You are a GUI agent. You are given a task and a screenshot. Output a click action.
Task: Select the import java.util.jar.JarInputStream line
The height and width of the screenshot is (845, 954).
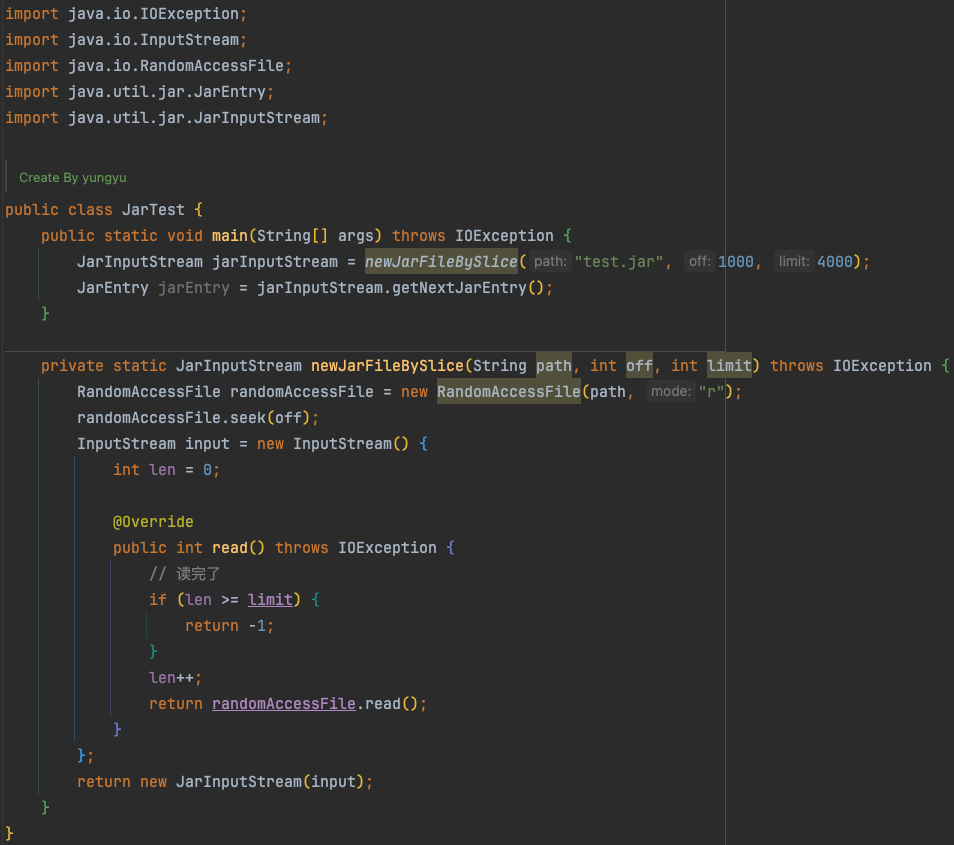point(166,118)
